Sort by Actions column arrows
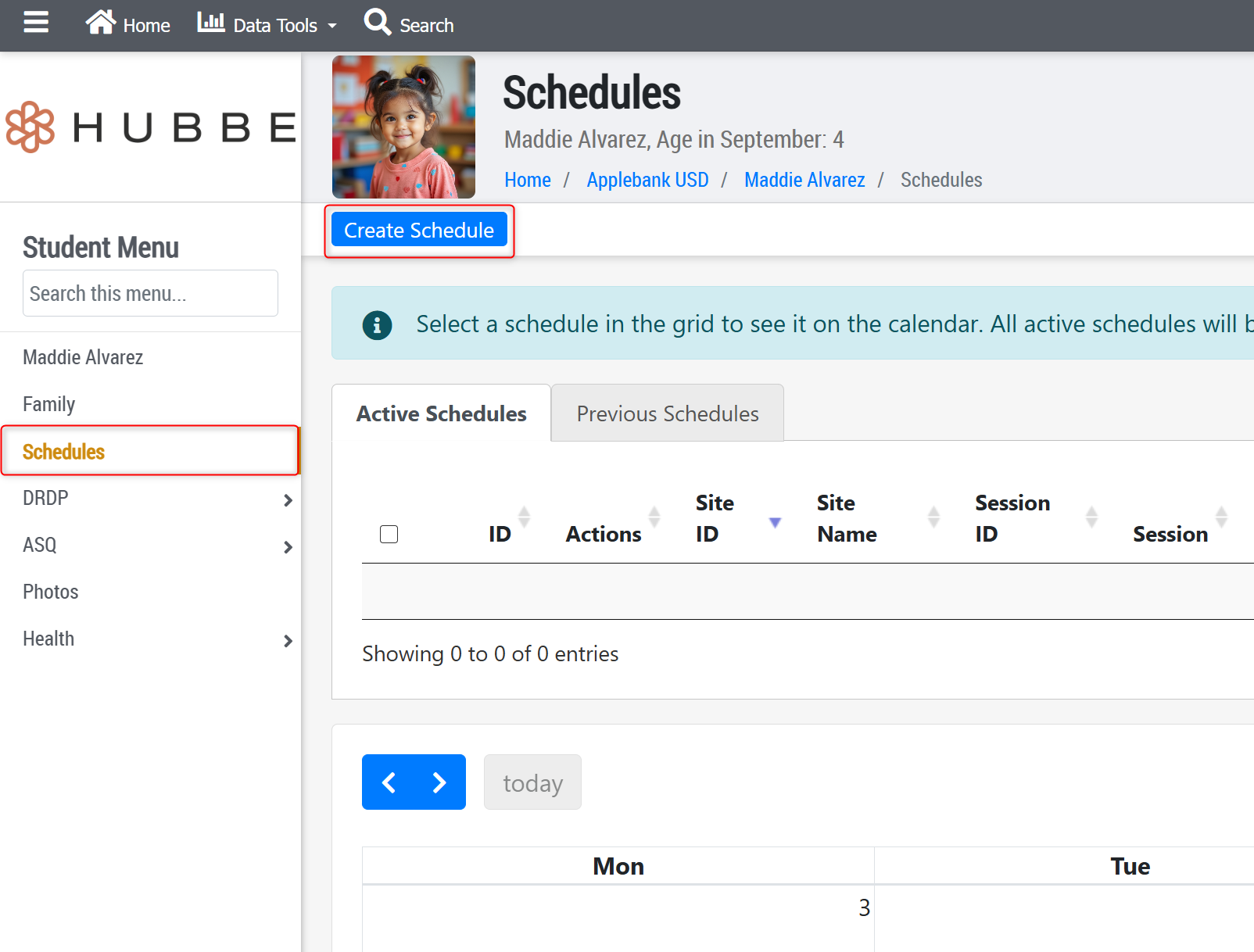This screenshot has width=1254, height=952. tap(654, 517)
